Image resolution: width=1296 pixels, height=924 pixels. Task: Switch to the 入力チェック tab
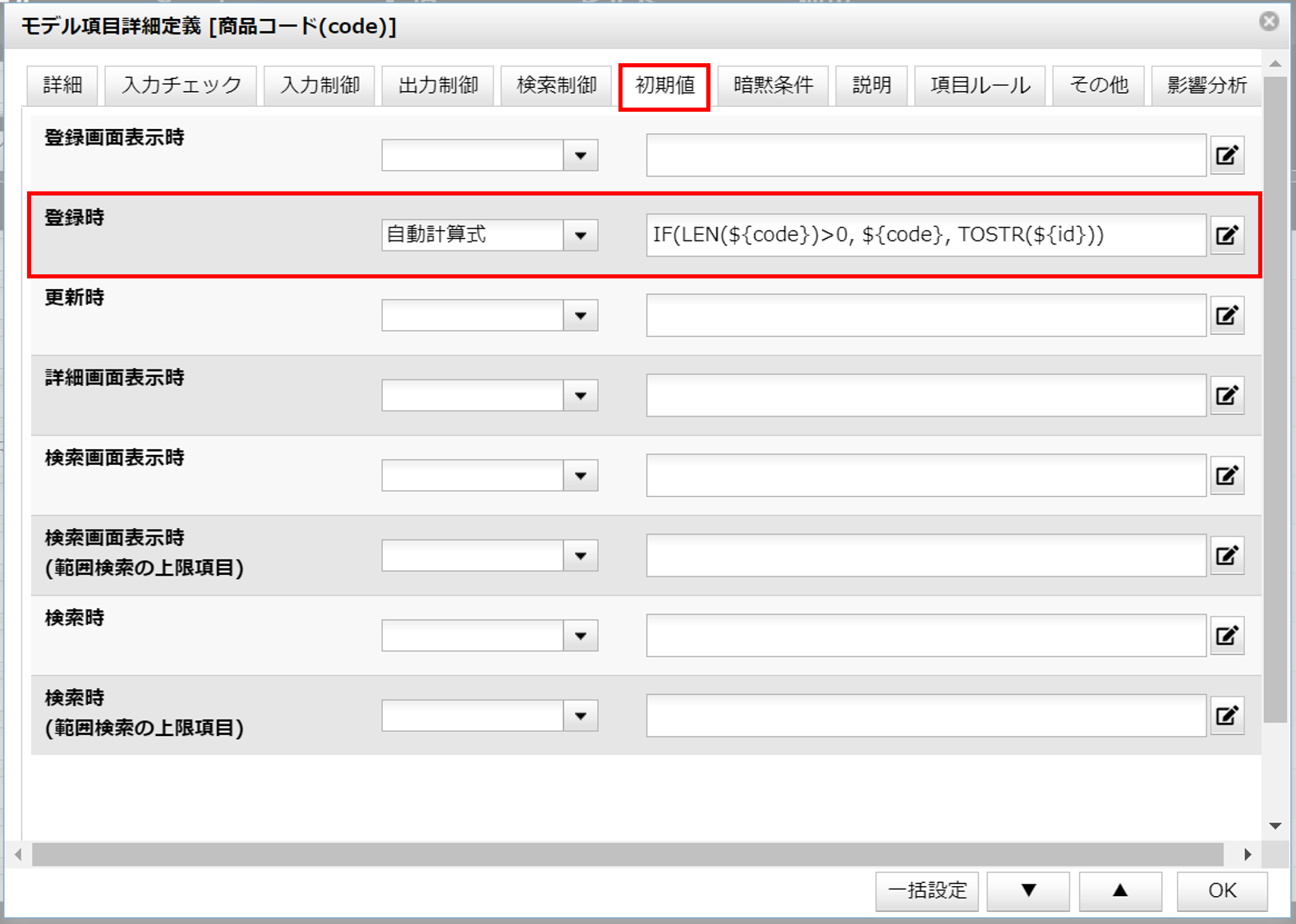tap(182, 85)
